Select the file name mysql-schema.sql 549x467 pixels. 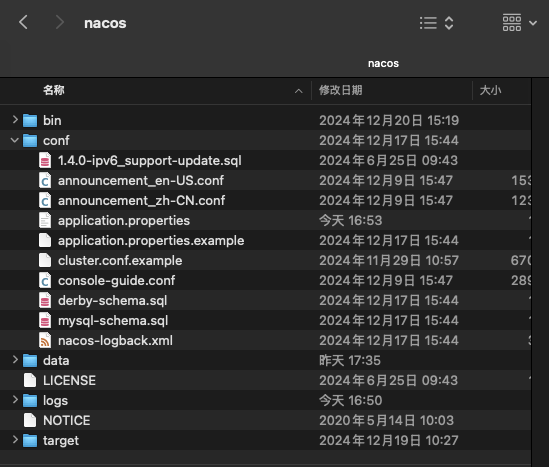(113, 321)
